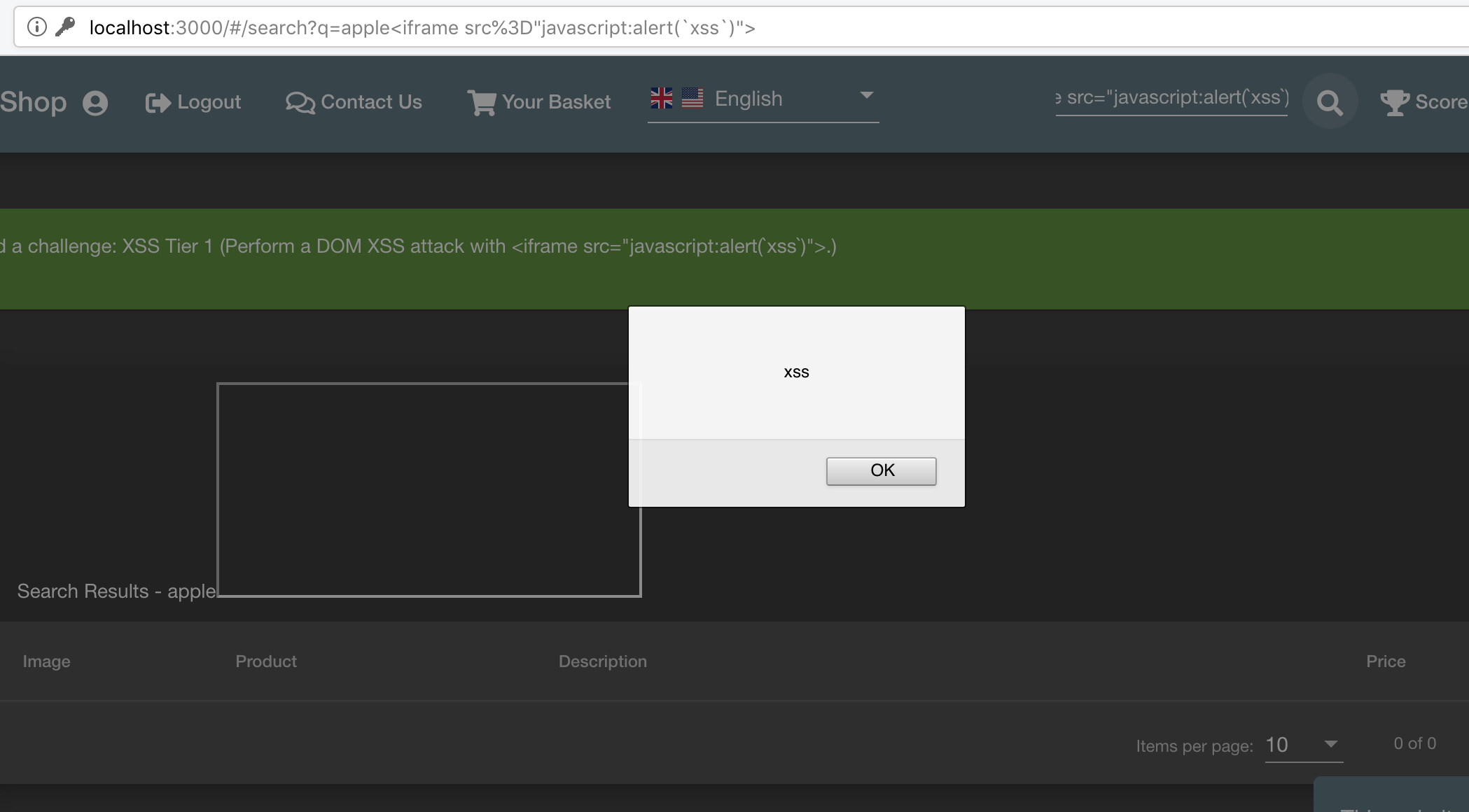Click the Logout button
The width and height of the screenshot is (1469, 812).
193,102
